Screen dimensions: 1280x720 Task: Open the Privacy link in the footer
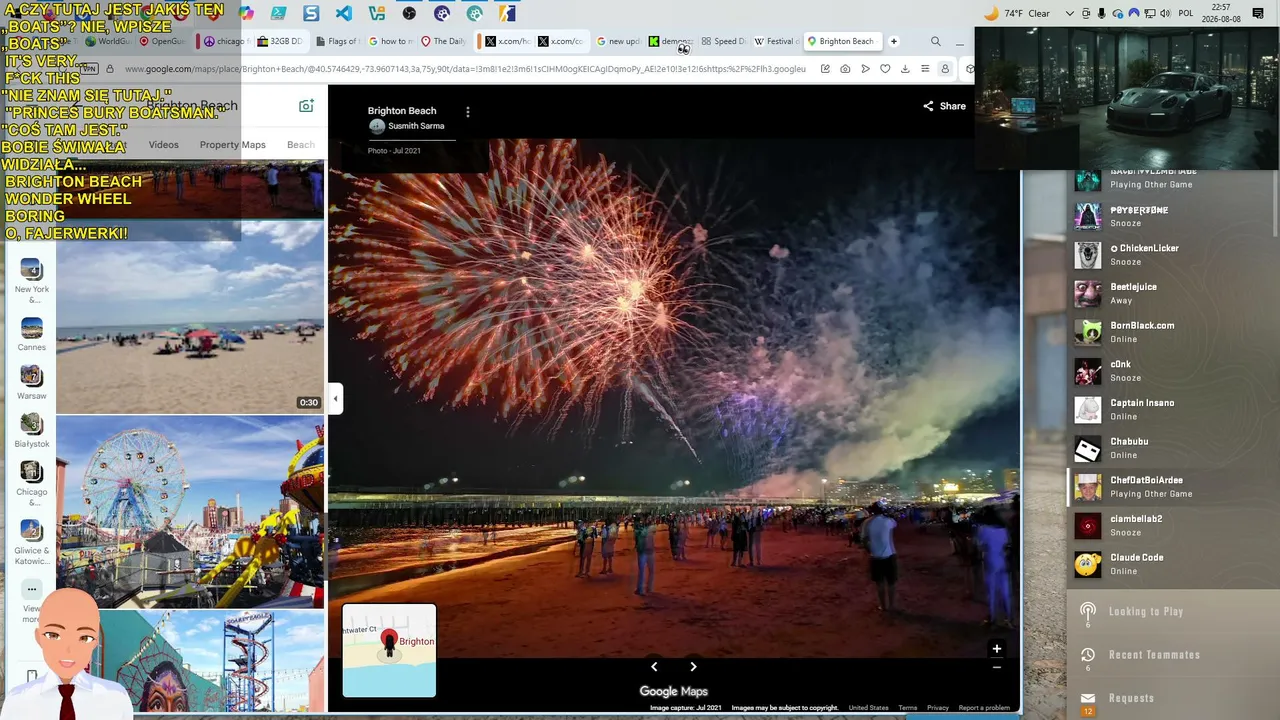938,708
